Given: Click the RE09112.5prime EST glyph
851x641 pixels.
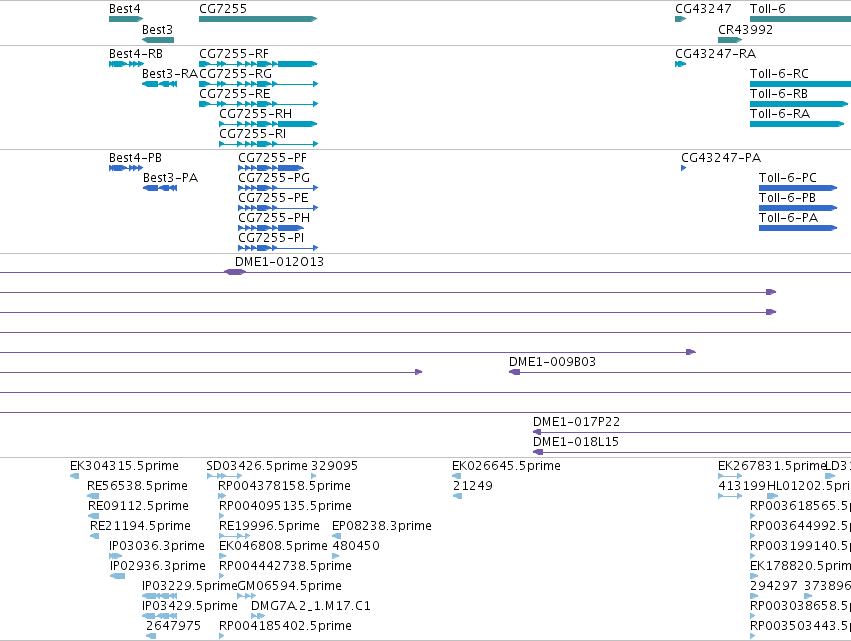Looking at the screenshot, I should (93, 516).
